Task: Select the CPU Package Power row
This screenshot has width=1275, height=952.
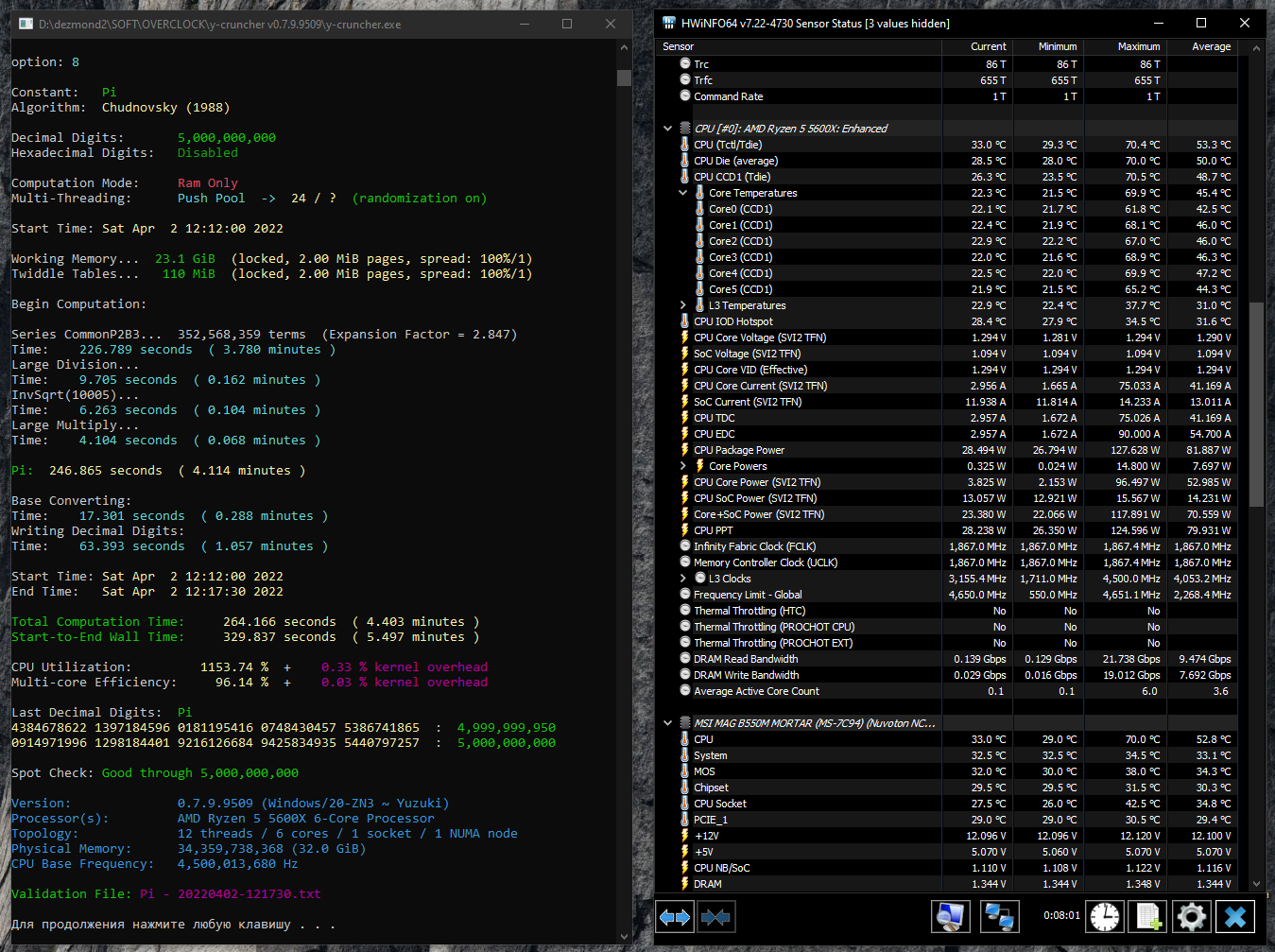Action: (x=739, y=450)
